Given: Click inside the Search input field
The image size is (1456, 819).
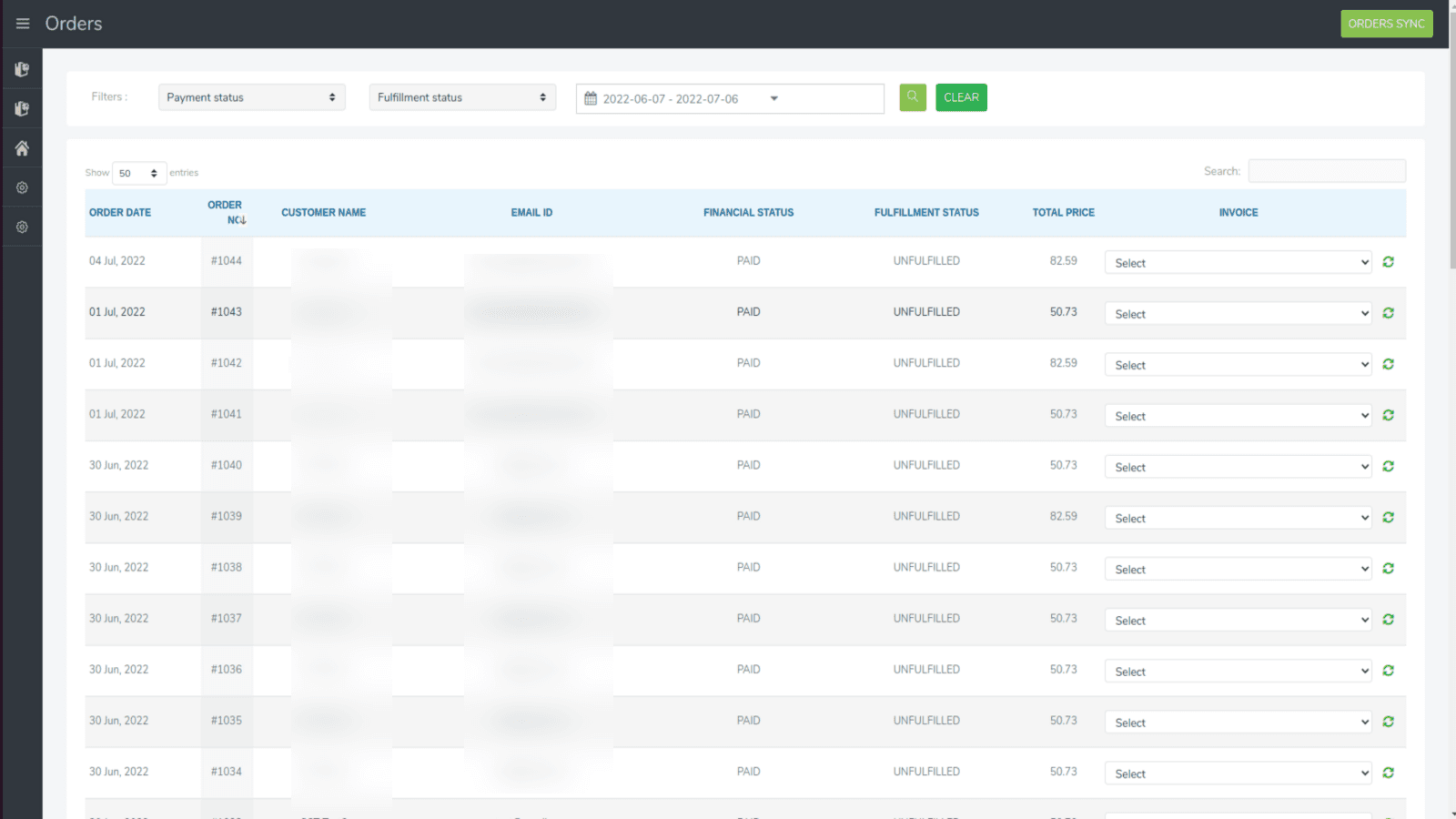Looking at the screenshot, I should [1326, 170].
